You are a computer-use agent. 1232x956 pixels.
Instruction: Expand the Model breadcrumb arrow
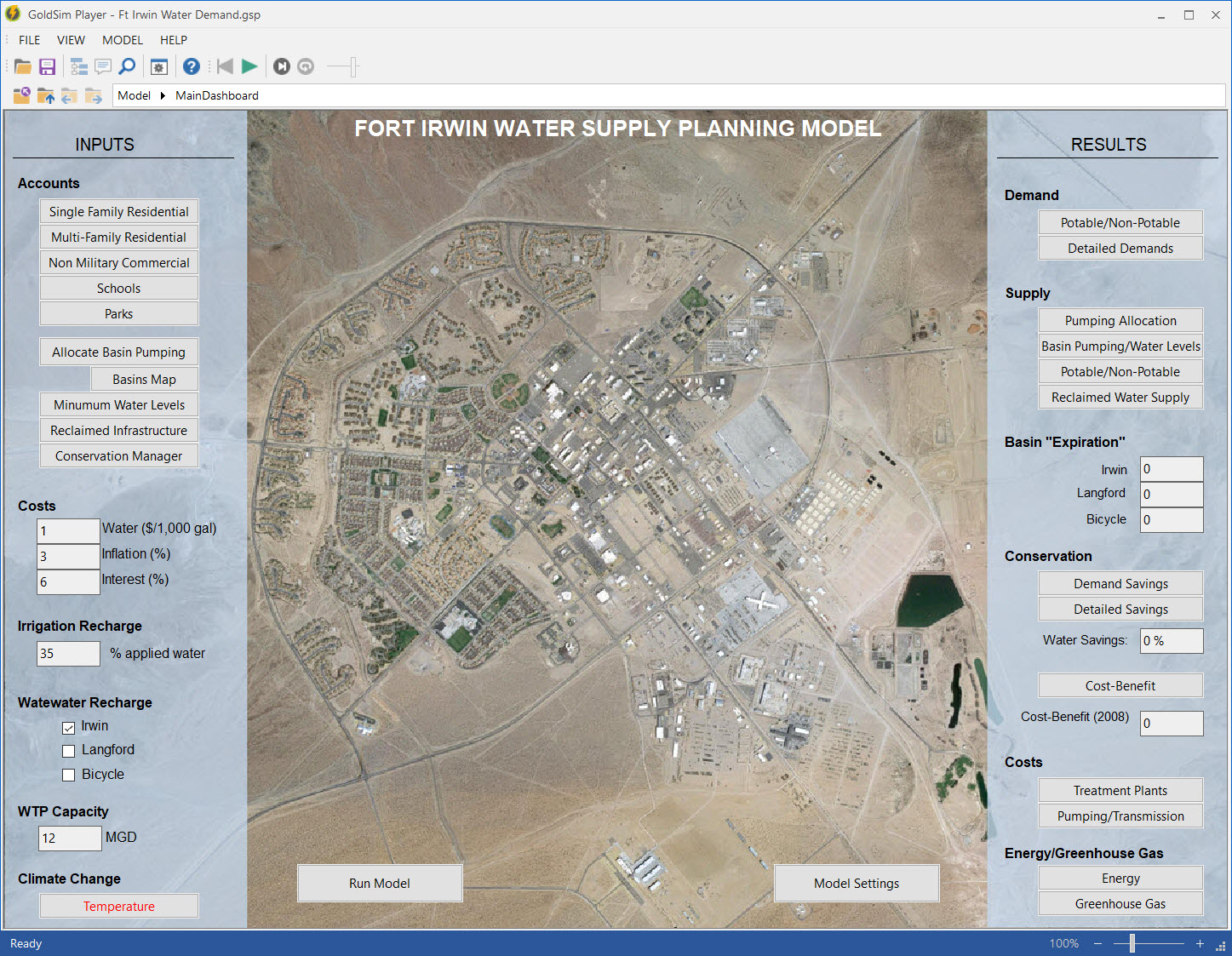pyautogui.click(x=163, y=95)
